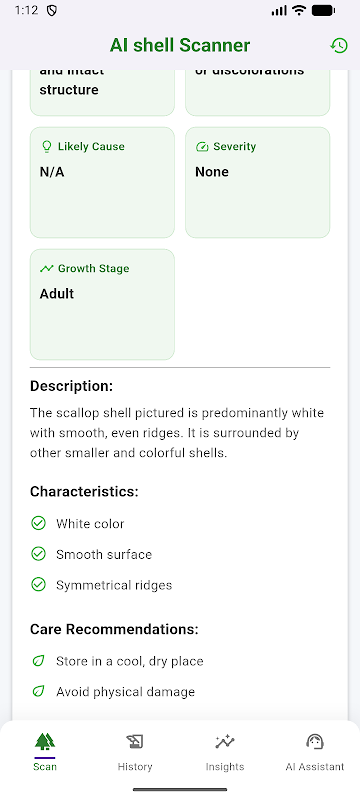Tap the Description paragraph text
360x800 pixels.
coord(176,433)
